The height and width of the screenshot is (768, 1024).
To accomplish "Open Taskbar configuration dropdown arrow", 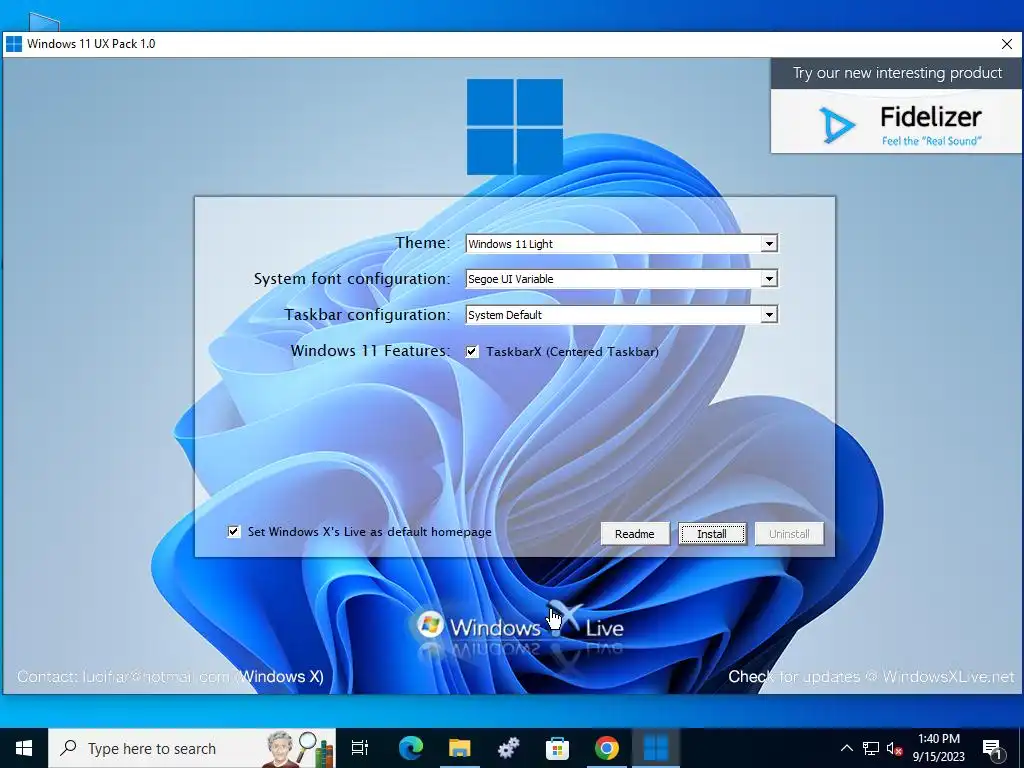I will point(769,315).
